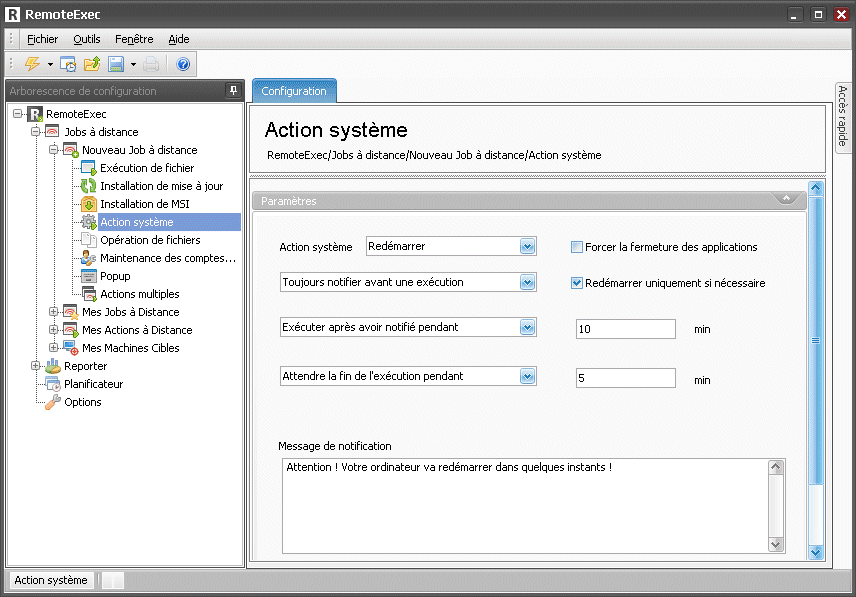Click the Mes Jobs à Distance icon
Screen dimensions: 856x597
pyautogui.click(x=71, y=312)
